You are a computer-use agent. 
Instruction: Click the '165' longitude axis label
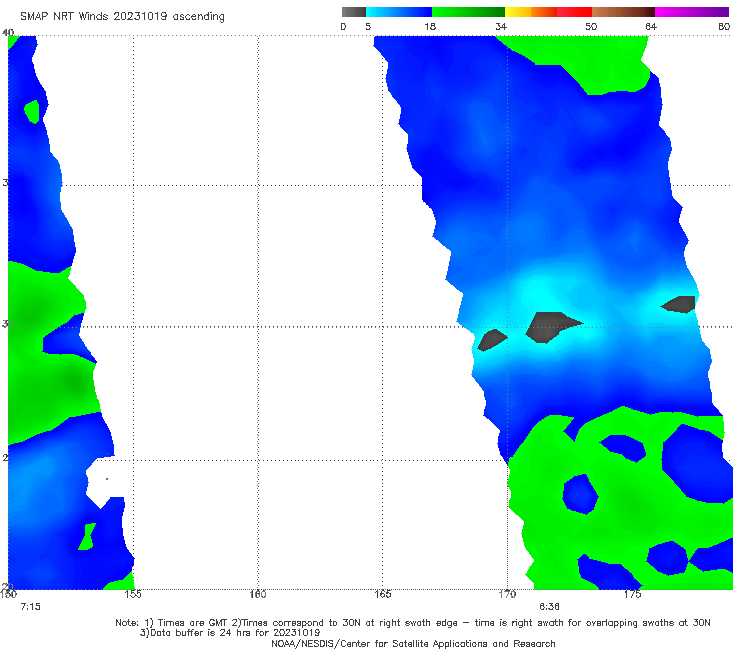tap(383, 594)
